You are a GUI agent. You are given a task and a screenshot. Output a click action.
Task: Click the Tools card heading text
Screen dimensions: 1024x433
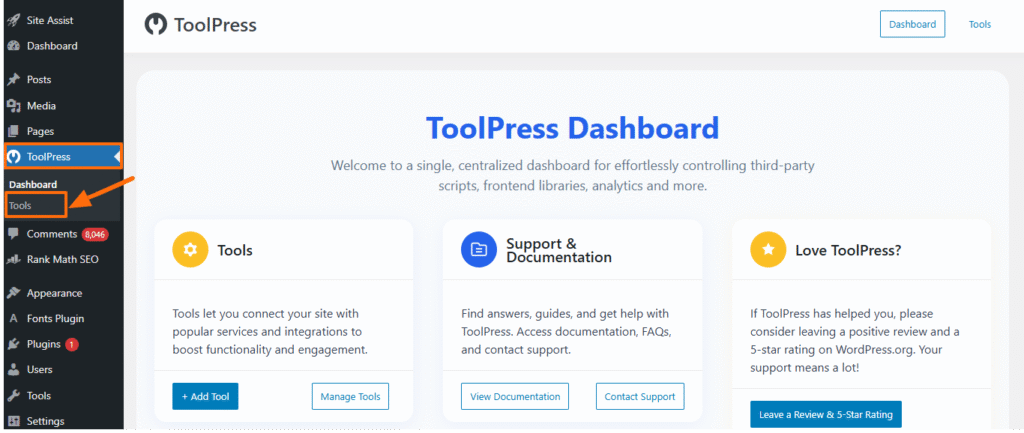(235, 250)
